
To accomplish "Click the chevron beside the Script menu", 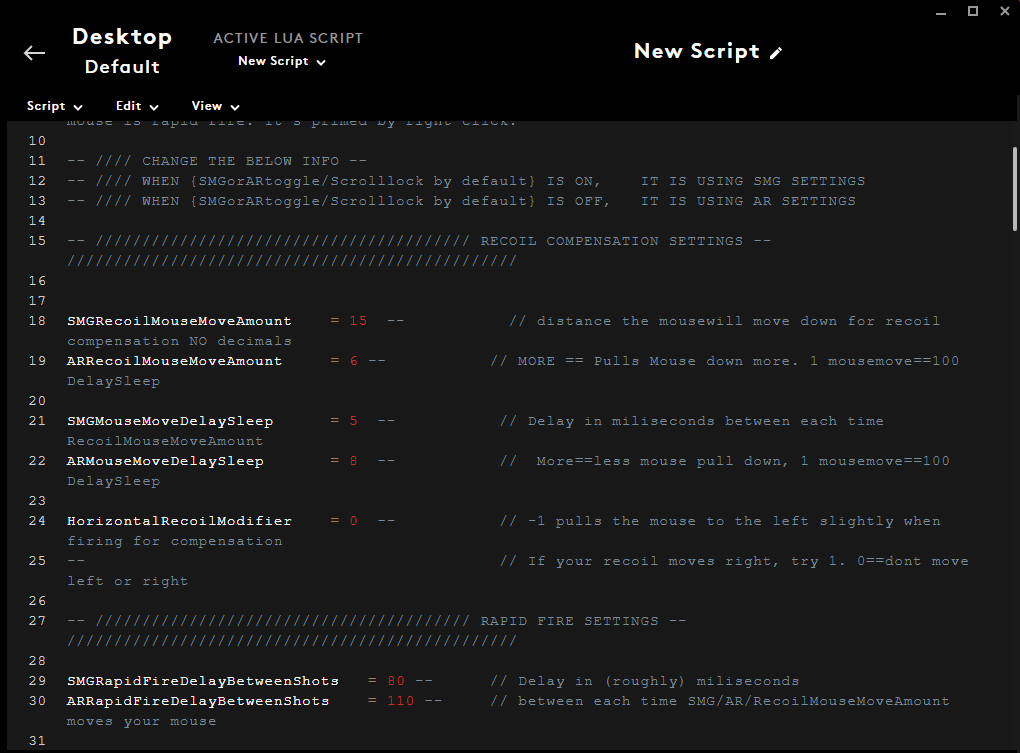I will [78, 107].
